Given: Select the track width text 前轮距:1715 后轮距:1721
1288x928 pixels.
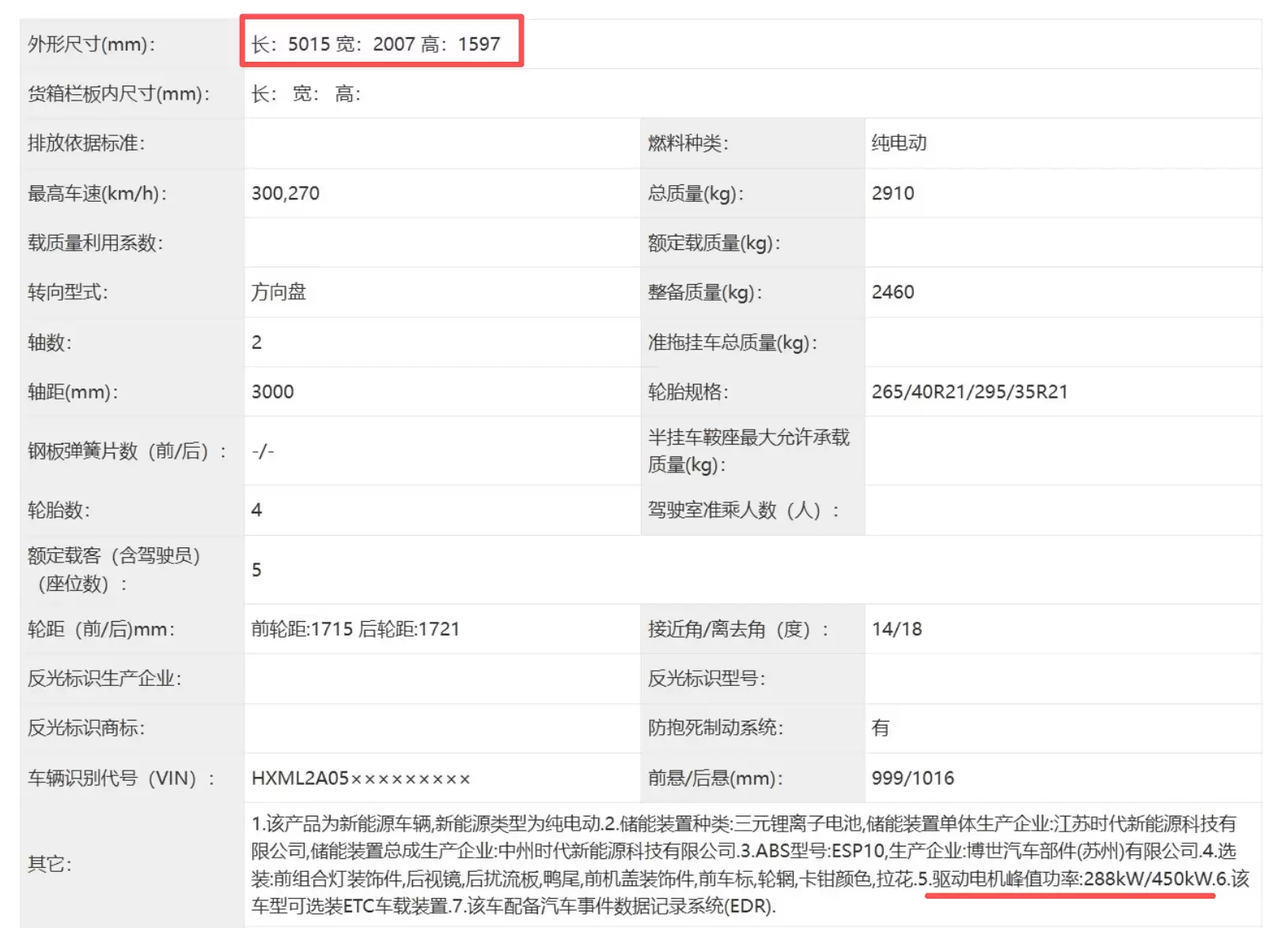Looking at the screenshot, I should click(x=355, y=629).
